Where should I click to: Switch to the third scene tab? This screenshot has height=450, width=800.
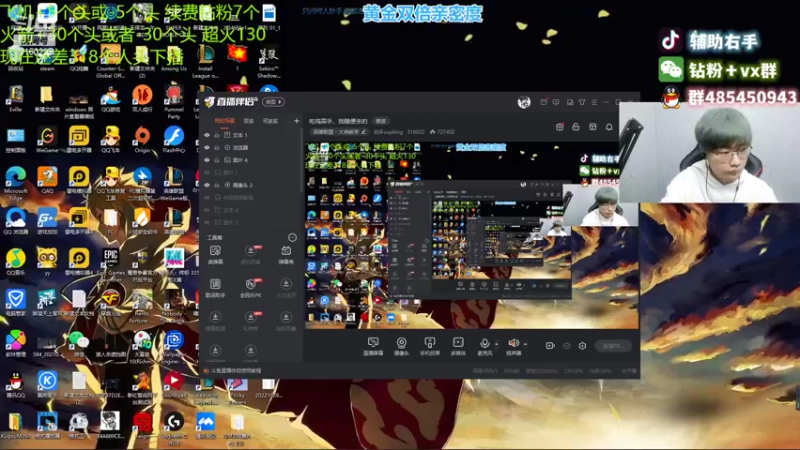270,121
